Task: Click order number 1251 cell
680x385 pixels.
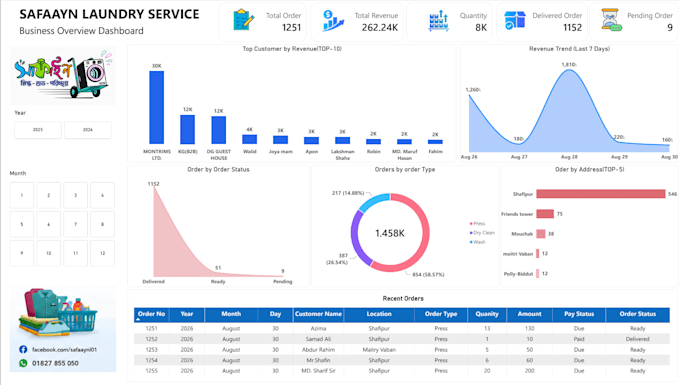Action: tap(151, 329)
